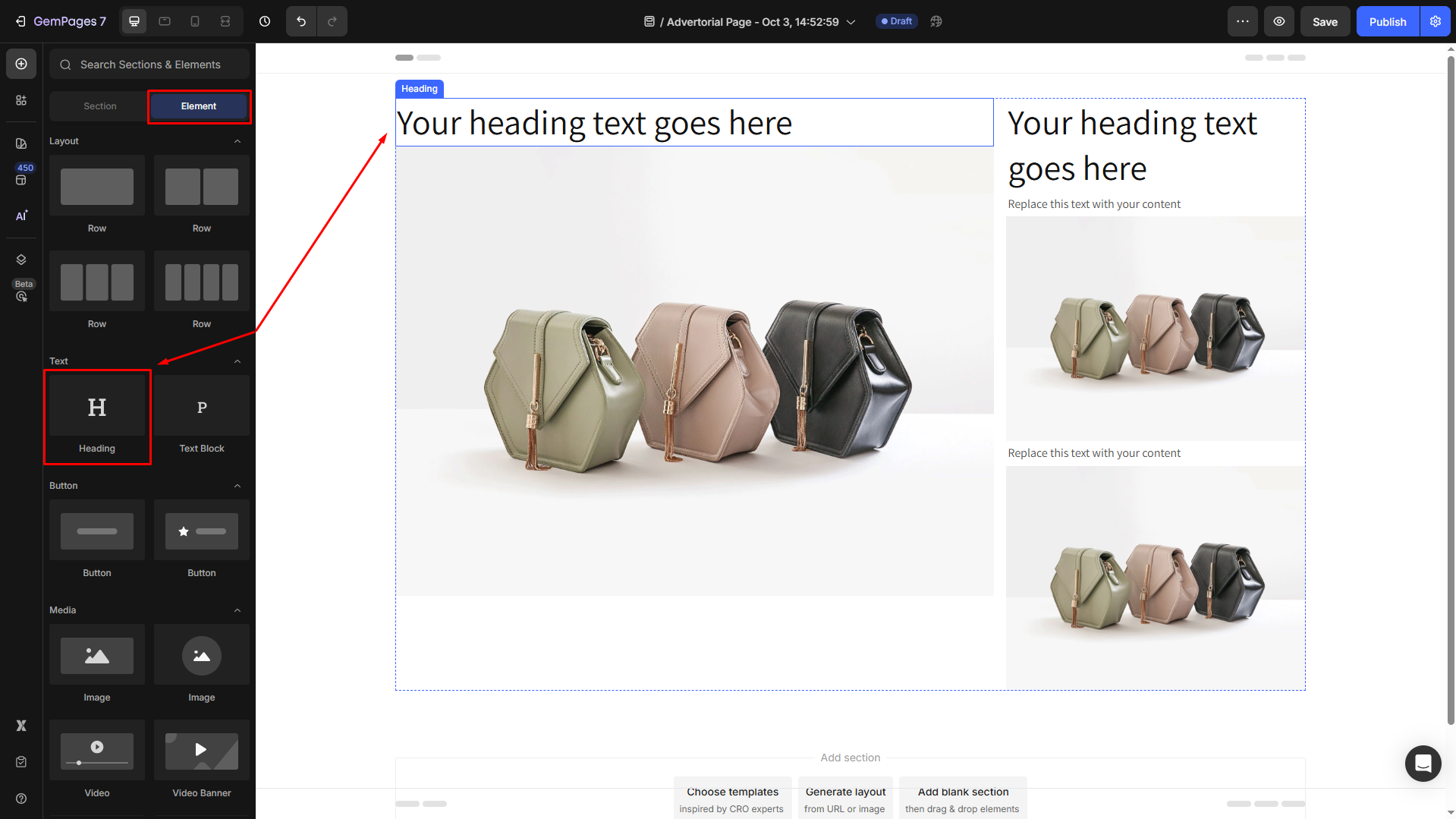Open the version history clock icon
The height and width of the screenshot is (819, 1456).
pos(265,21)
